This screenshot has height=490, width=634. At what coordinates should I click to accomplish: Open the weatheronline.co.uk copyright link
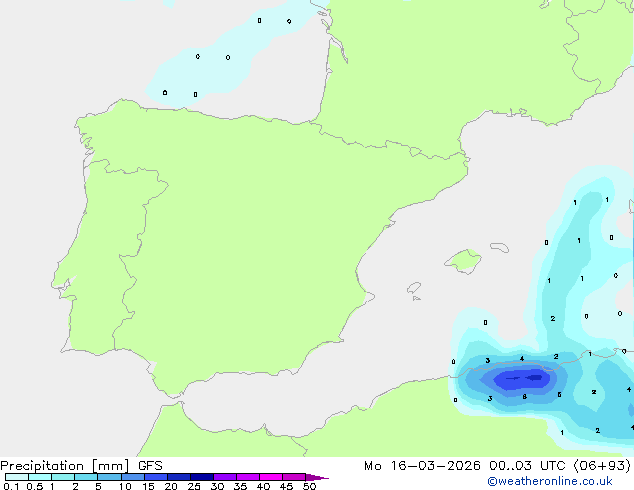549,481
